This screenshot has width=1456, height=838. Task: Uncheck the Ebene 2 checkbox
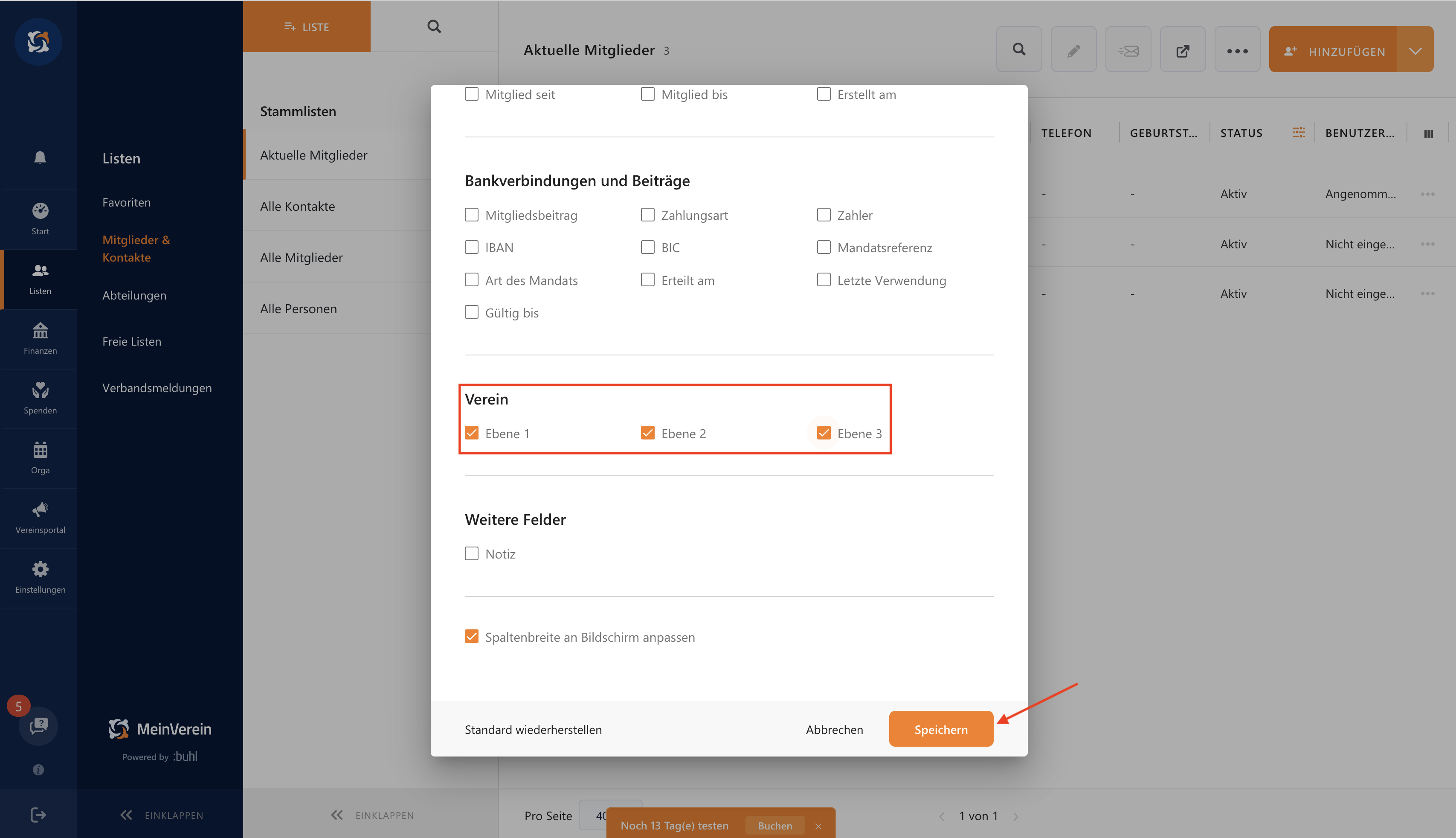pos(647,433)
